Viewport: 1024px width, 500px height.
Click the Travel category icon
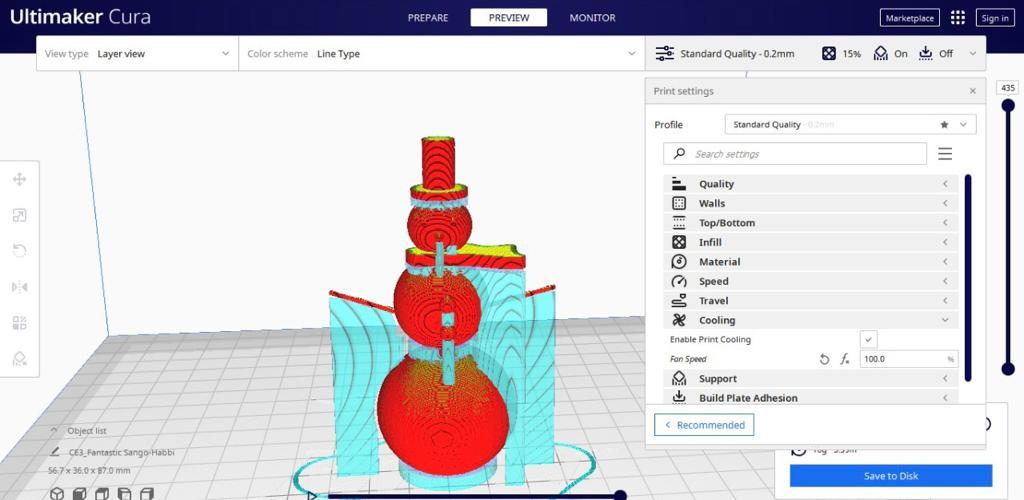pyautogui.click(x=679, y=300)
